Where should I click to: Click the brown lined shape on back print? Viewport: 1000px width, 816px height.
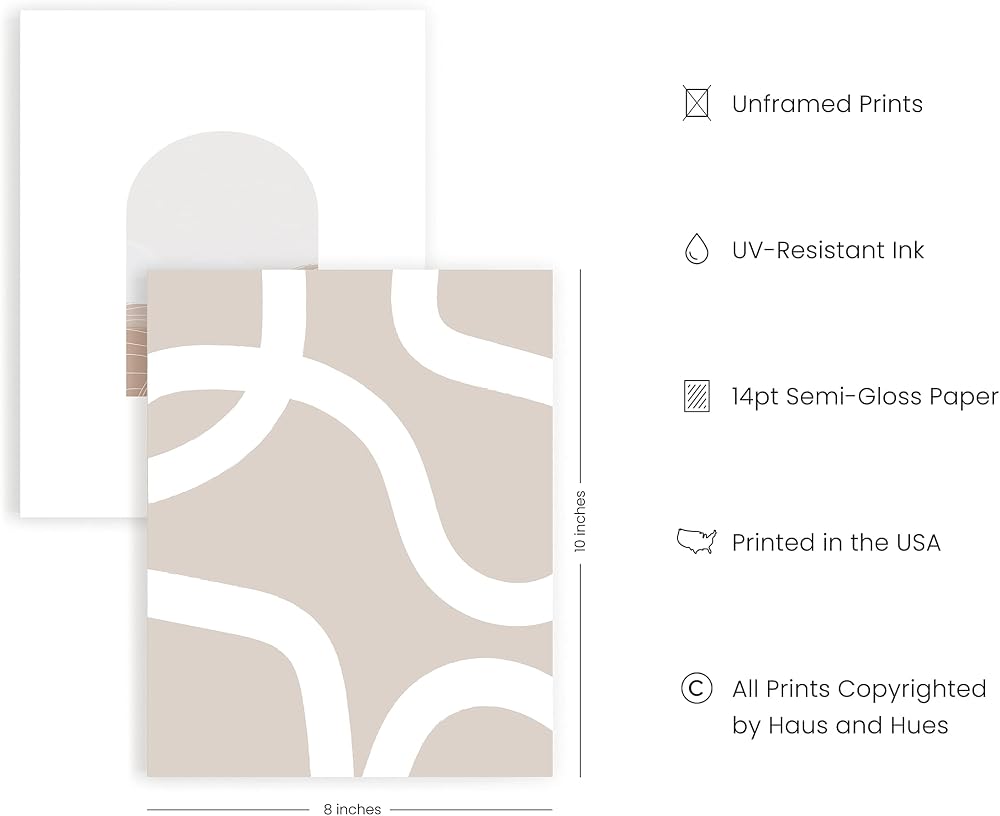coord(136,349)
